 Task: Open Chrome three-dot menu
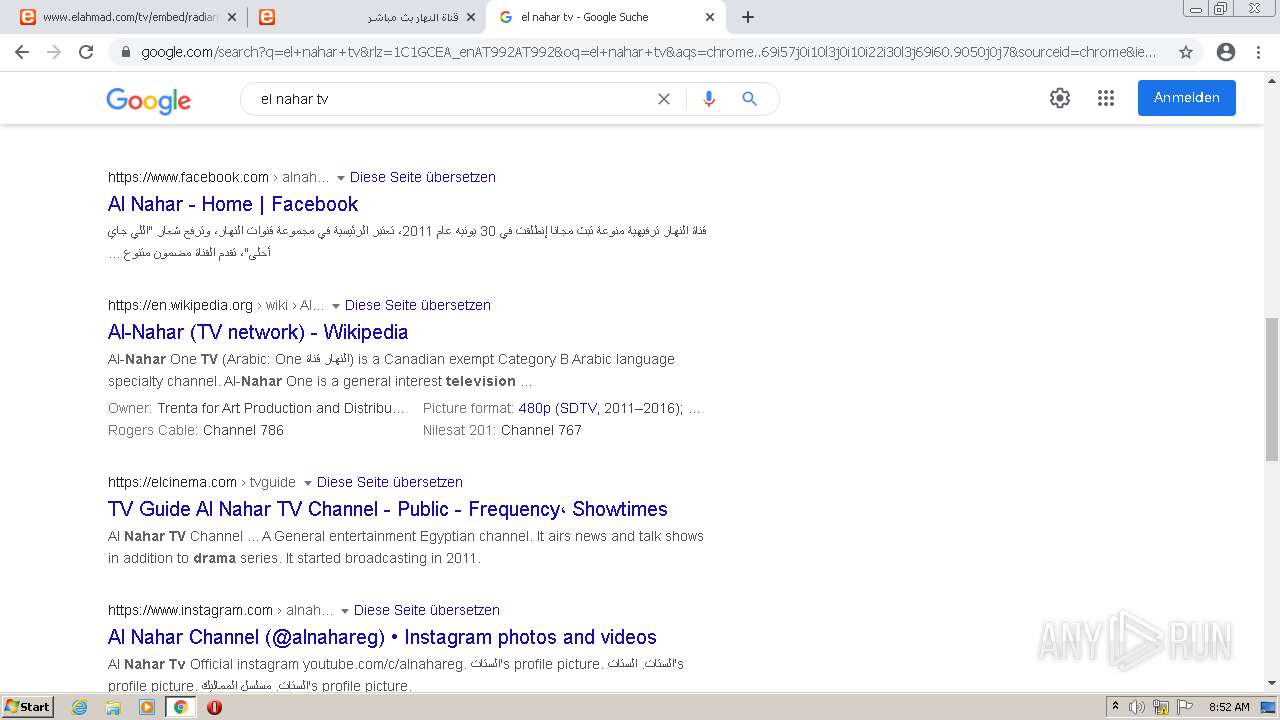[x=1258, y=52]
